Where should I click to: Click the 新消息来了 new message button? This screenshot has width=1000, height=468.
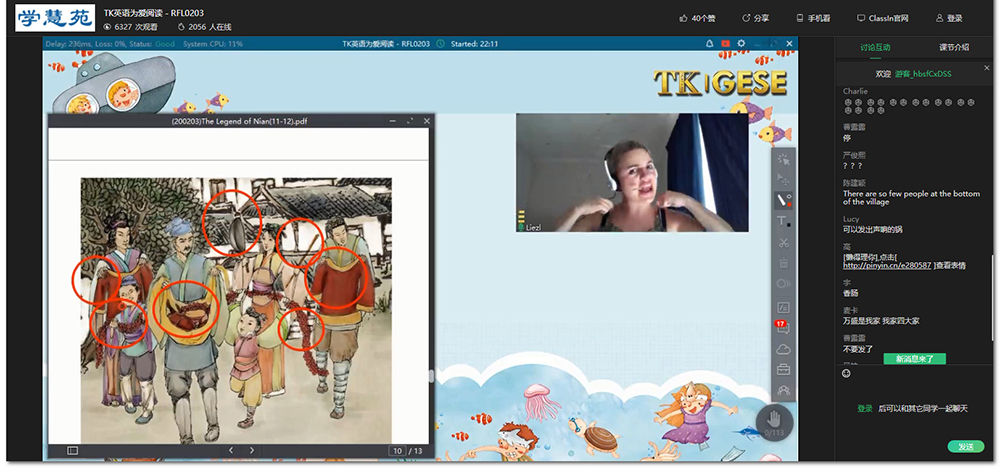915,359
